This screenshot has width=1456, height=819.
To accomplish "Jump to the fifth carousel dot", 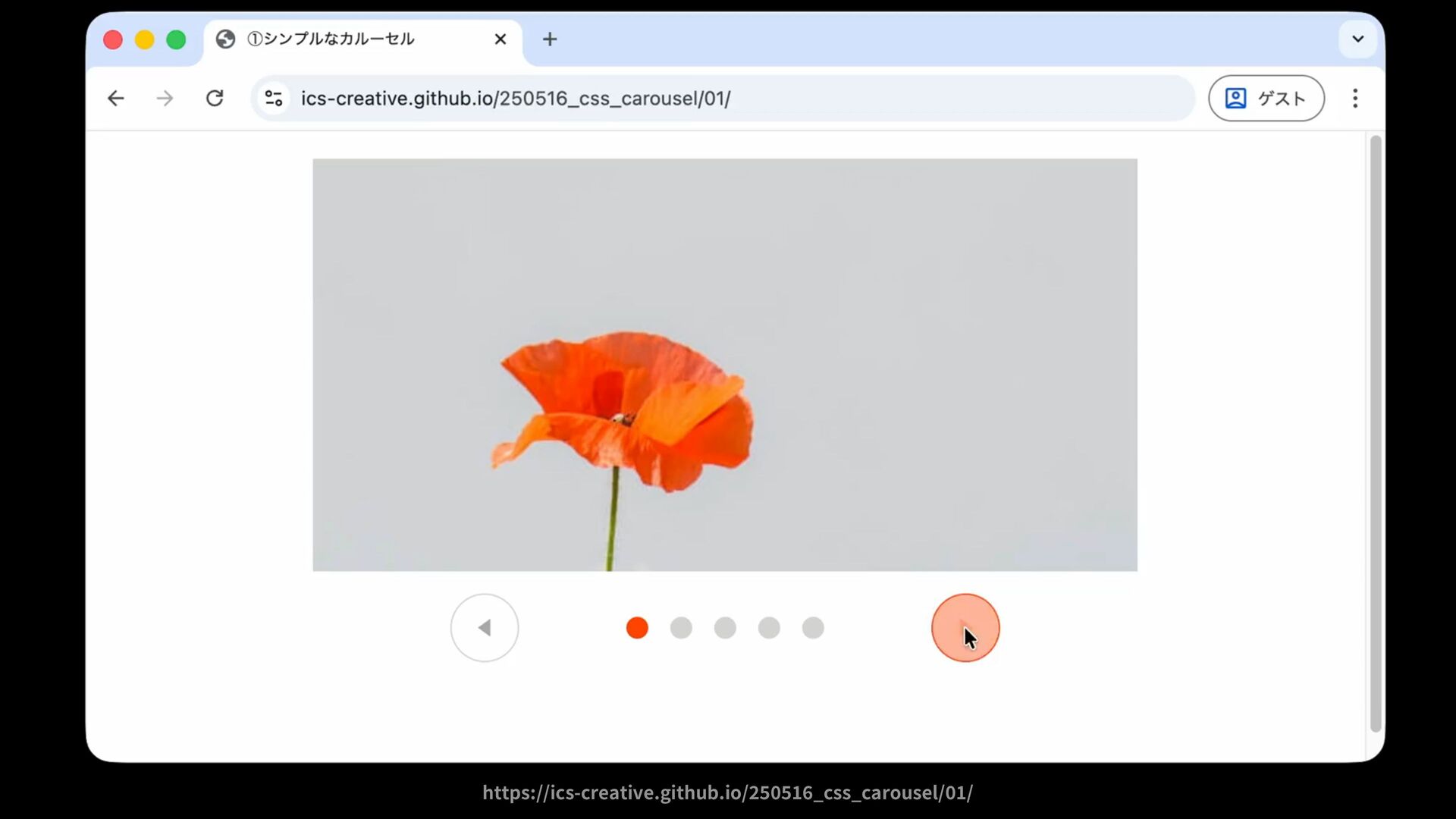I will click(813, 628).
